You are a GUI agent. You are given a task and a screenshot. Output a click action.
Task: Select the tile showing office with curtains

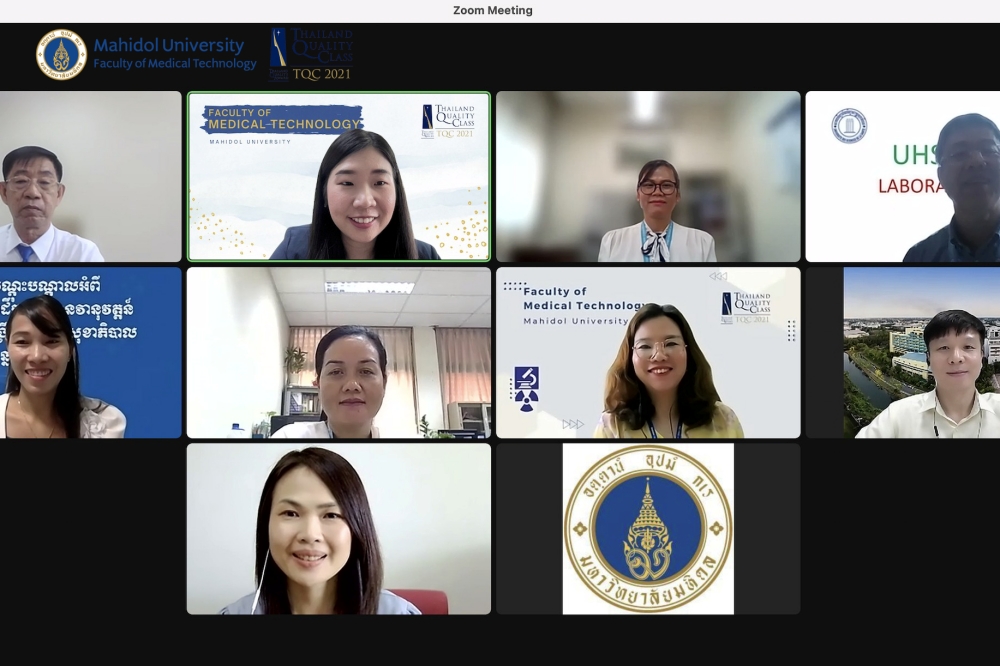click(x=338, y=352)
